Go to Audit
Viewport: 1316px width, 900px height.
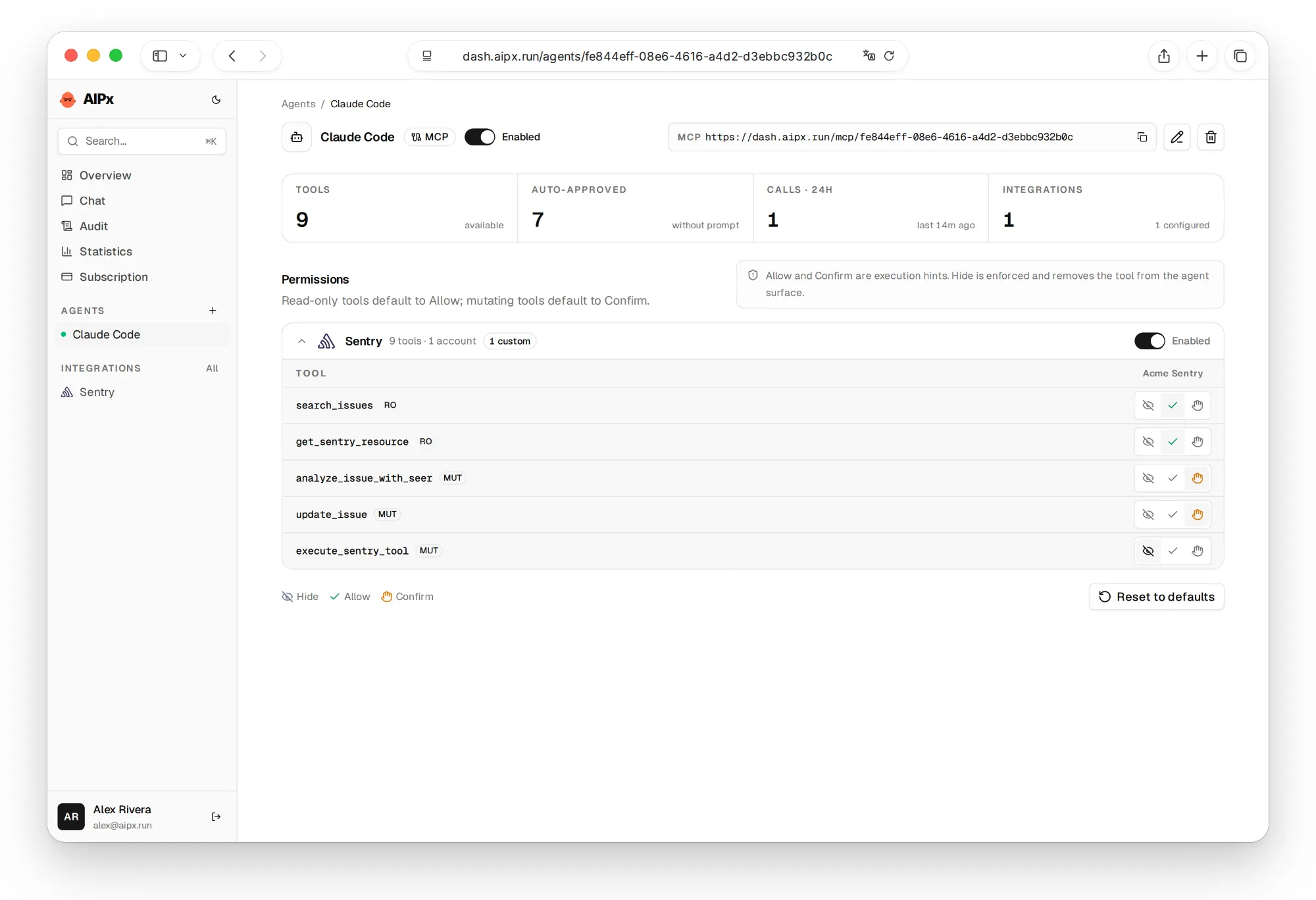(142, 226)
